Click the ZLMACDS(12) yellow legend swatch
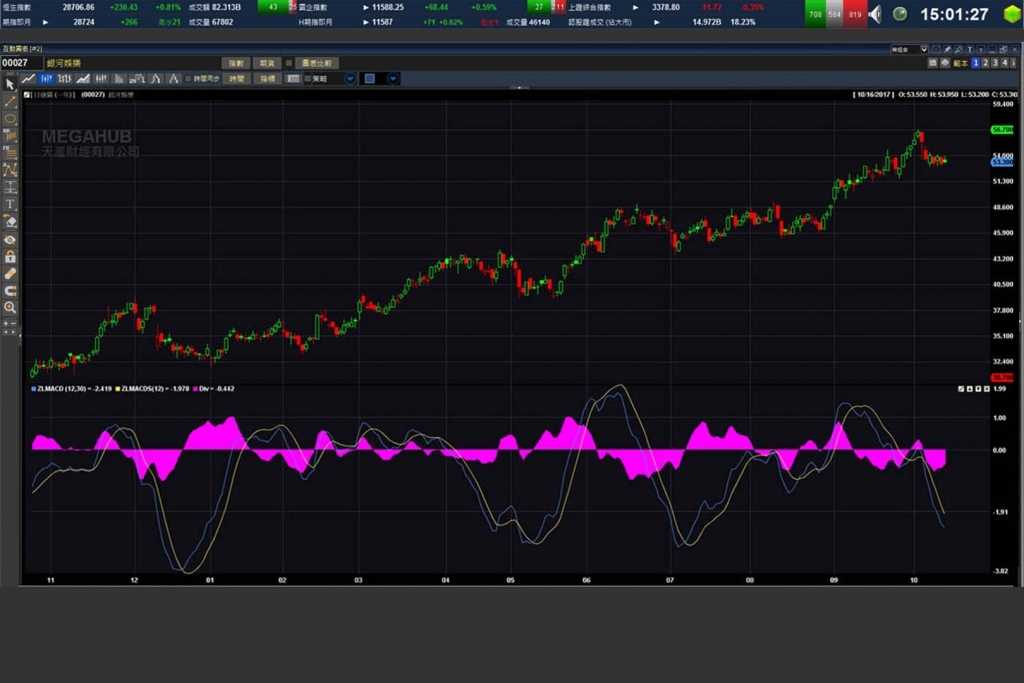Screen dimensions: 1024x683 (x=118, y=389)
